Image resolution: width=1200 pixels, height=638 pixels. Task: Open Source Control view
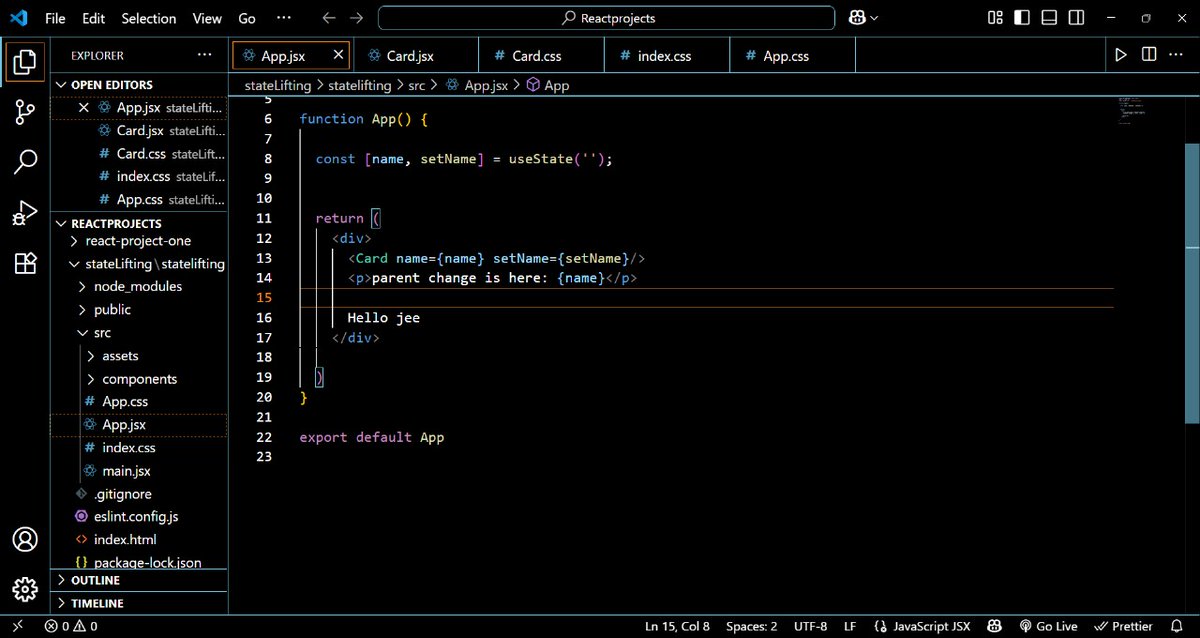[x=25, y=112]
